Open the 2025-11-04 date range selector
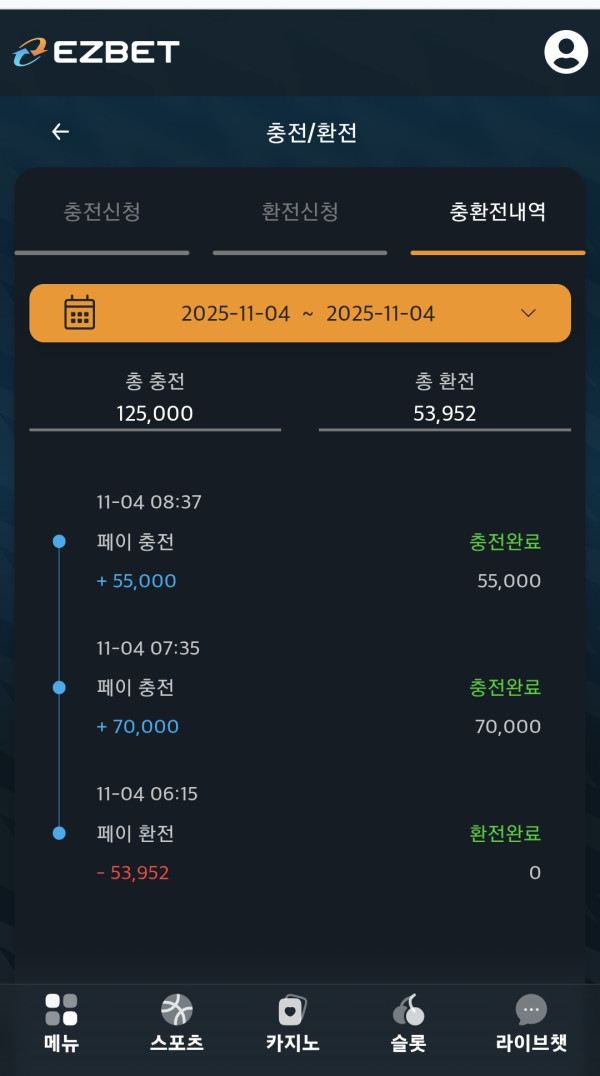The image size is (600, 1076). click(x=308, y=314)
